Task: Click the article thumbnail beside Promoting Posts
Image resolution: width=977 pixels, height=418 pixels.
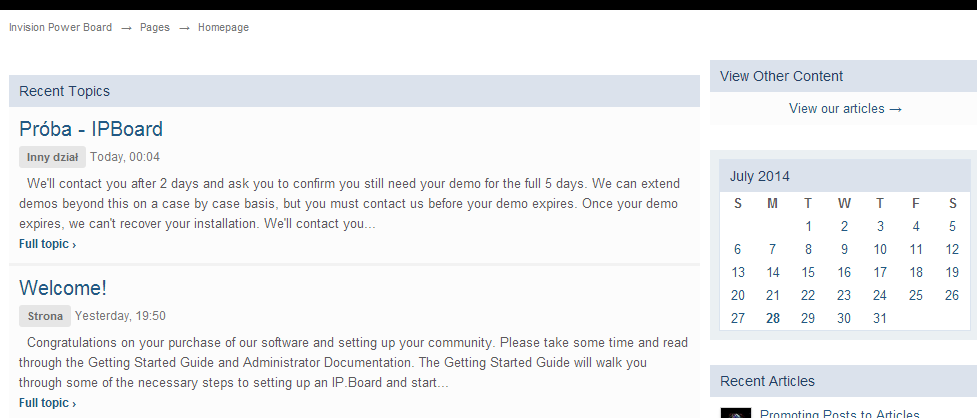Action: (735, 413)
